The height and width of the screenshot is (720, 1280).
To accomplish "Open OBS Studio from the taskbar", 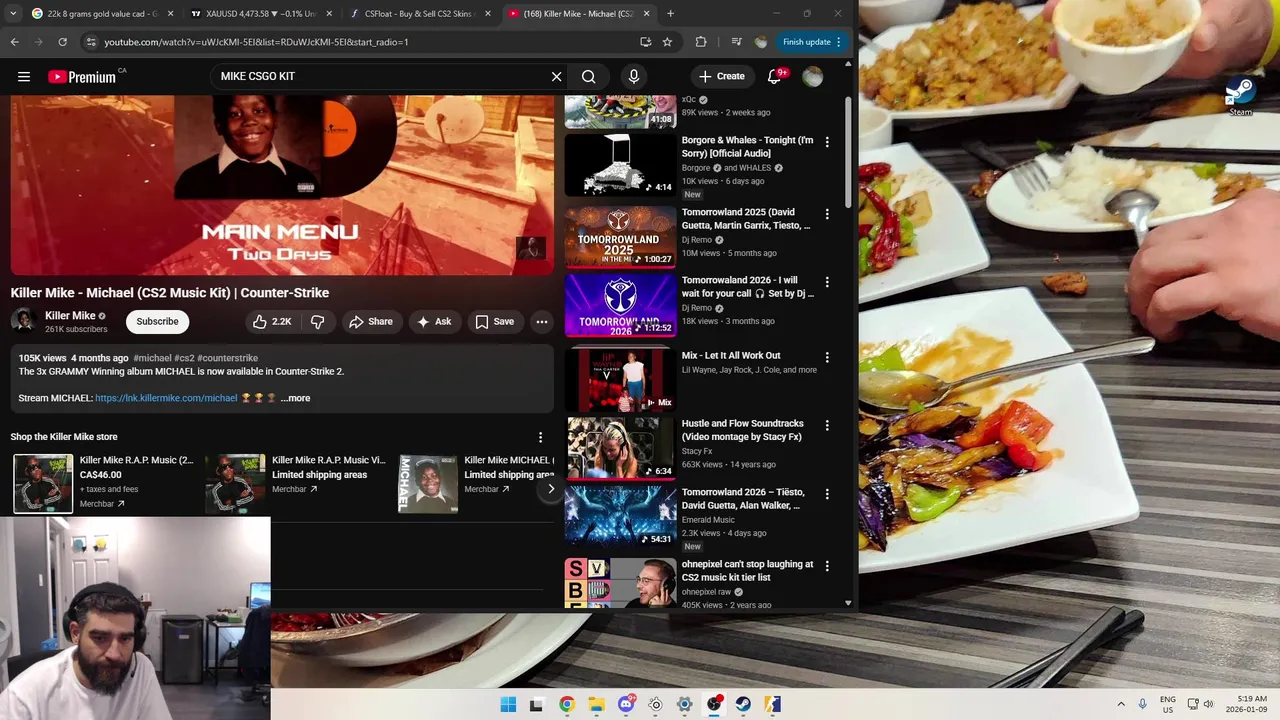I will (x=714, y=704).
